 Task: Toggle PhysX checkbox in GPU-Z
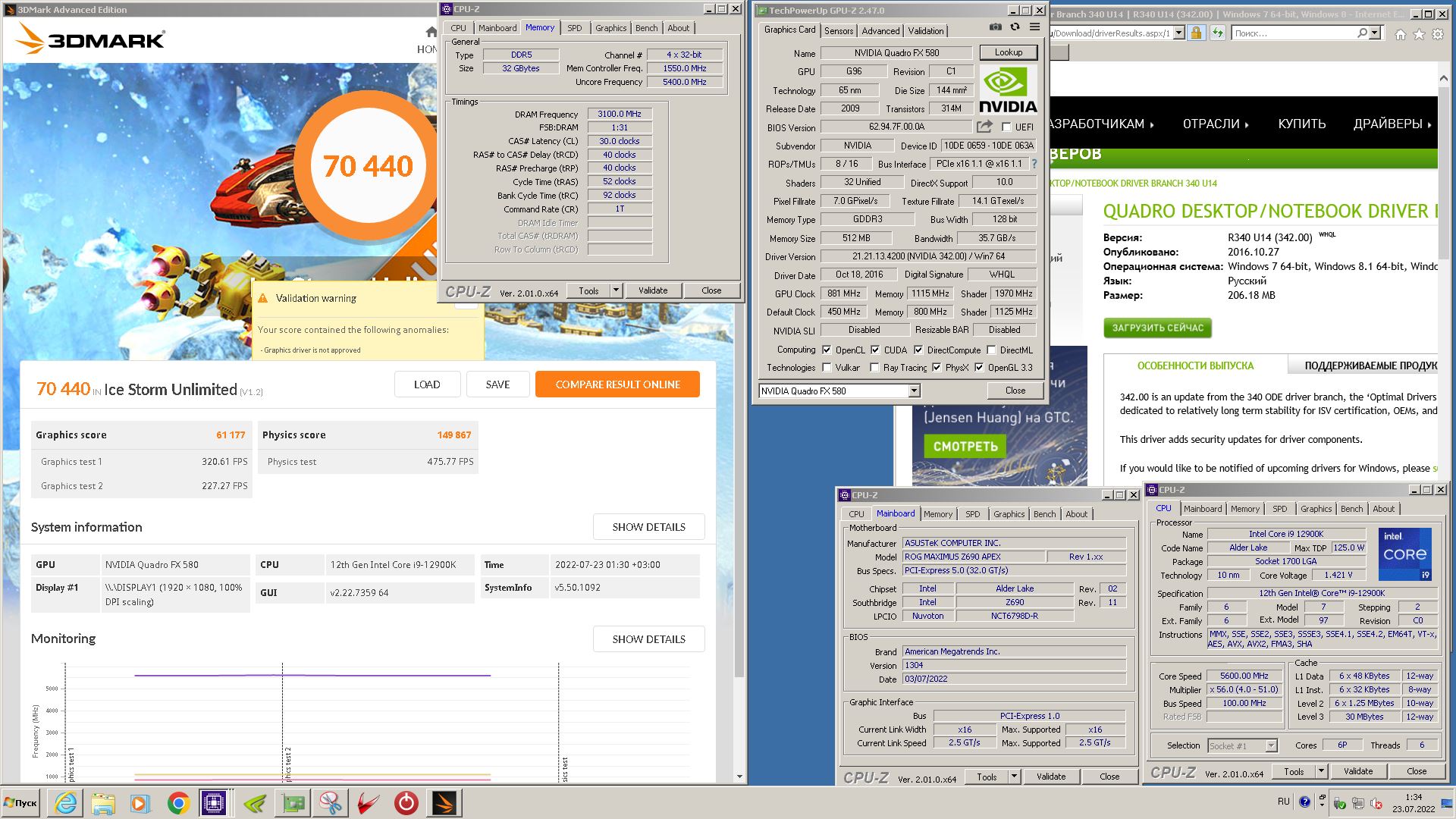click(937, 367)
